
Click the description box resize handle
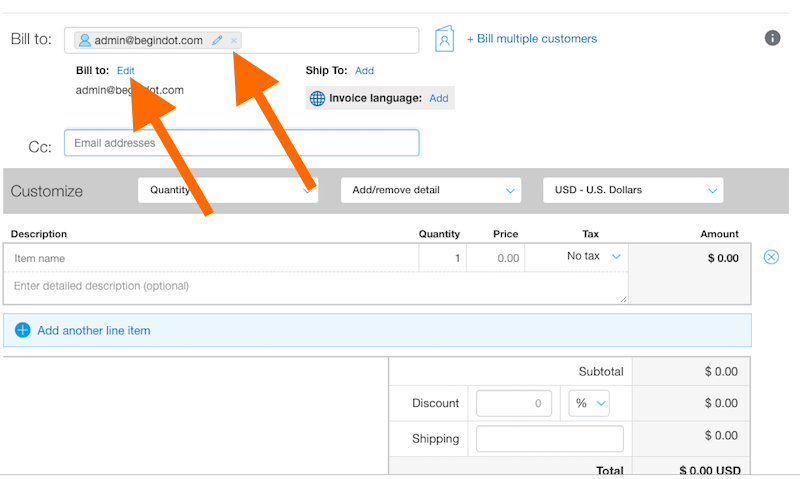[x=623, y=299]
